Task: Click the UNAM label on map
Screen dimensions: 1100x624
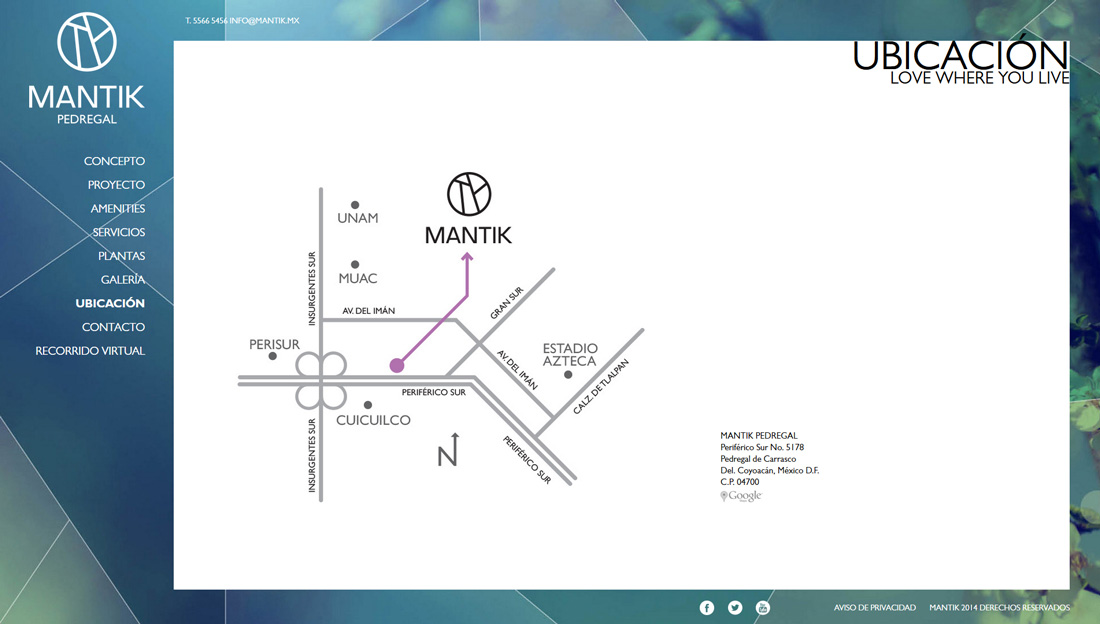Action: click(358, 218)
